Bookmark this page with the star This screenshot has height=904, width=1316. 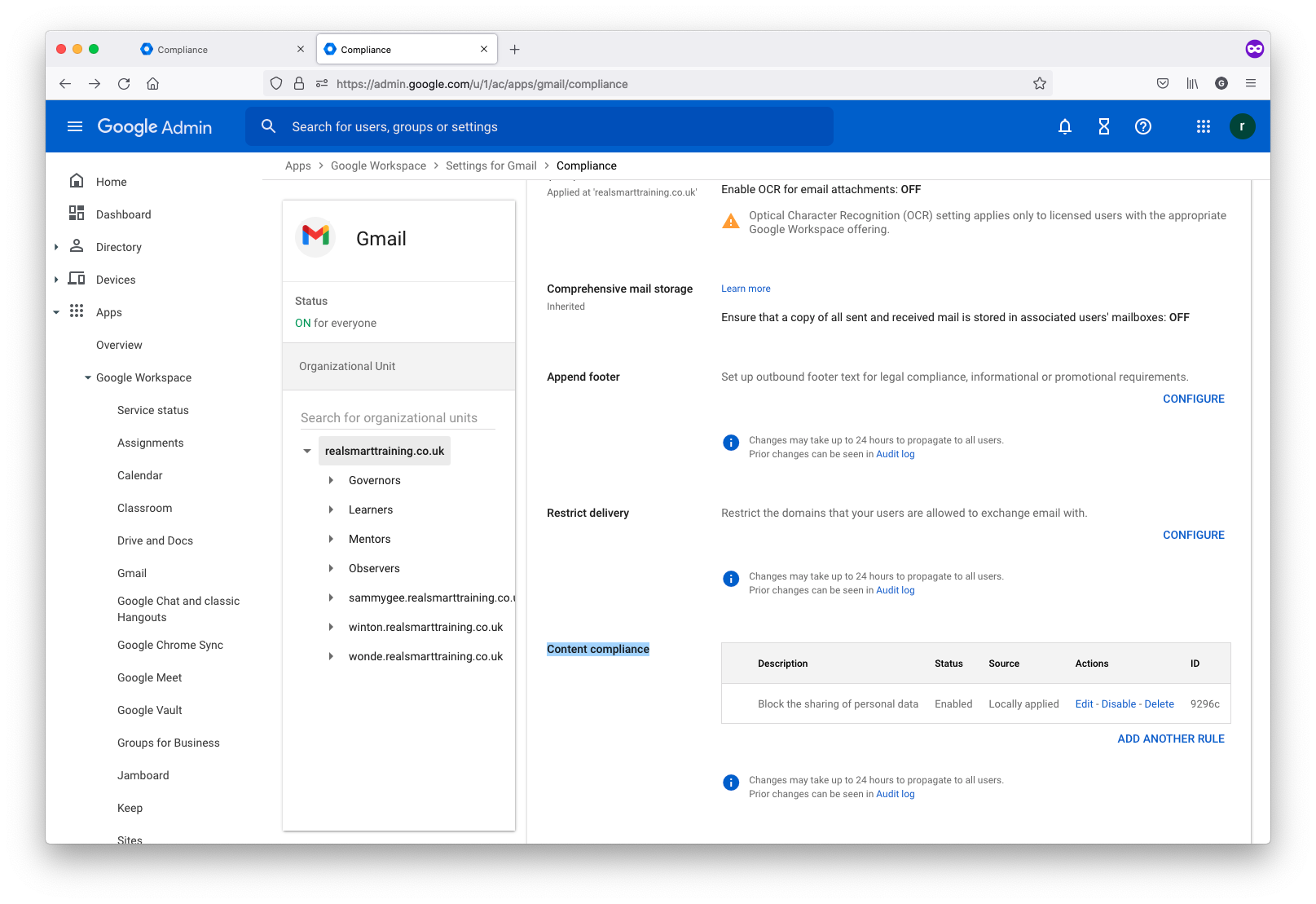click(x=1040, y=83)
